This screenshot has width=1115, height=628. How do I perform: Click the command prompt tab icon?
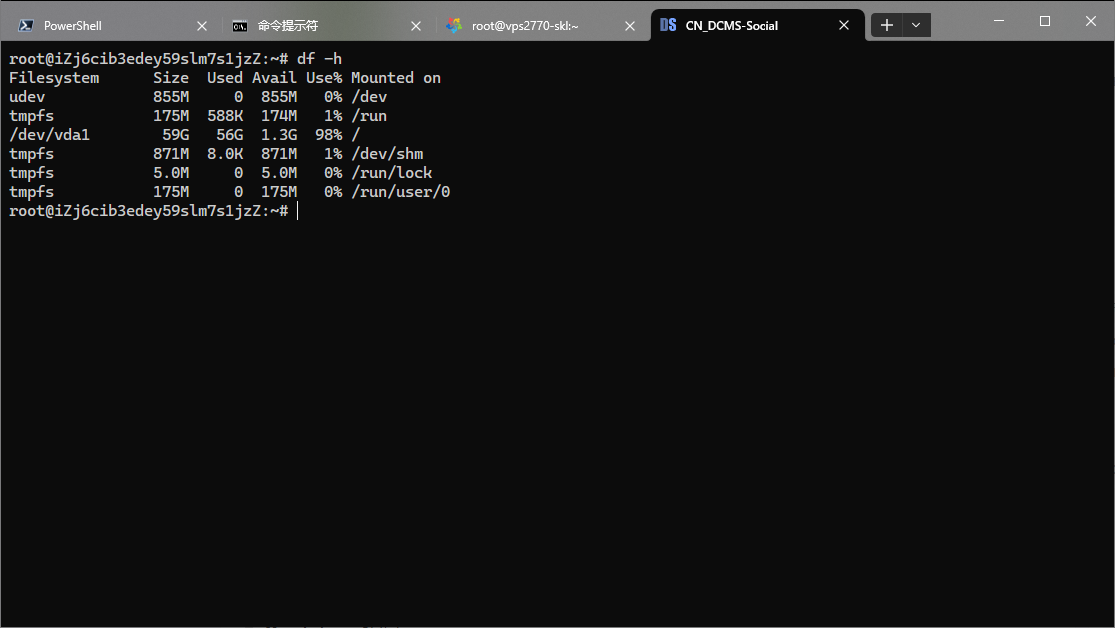click(x=240, y=26)
